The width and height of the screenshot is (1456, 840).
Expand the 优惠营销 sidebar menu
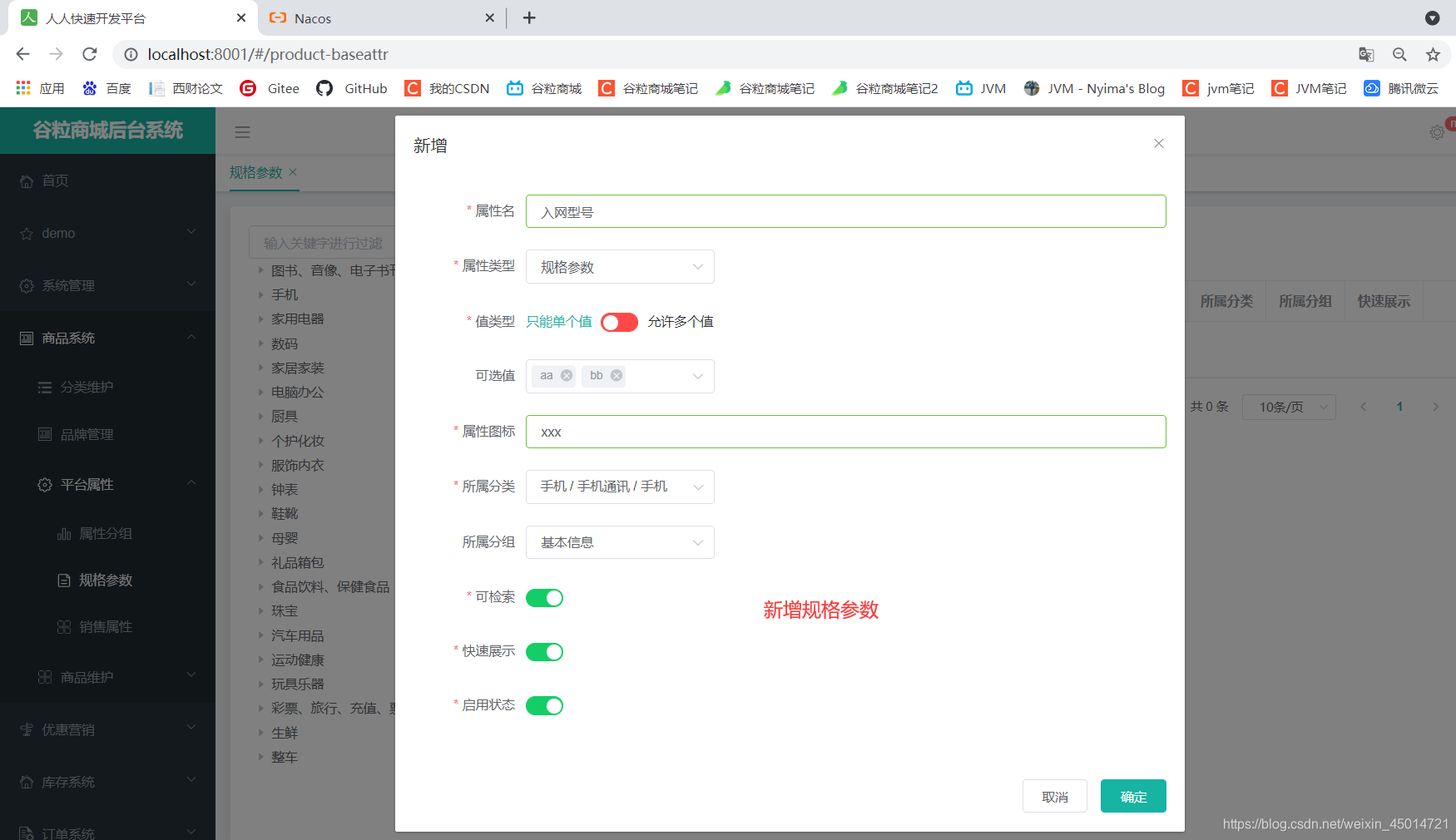click(x=107, y=729)
